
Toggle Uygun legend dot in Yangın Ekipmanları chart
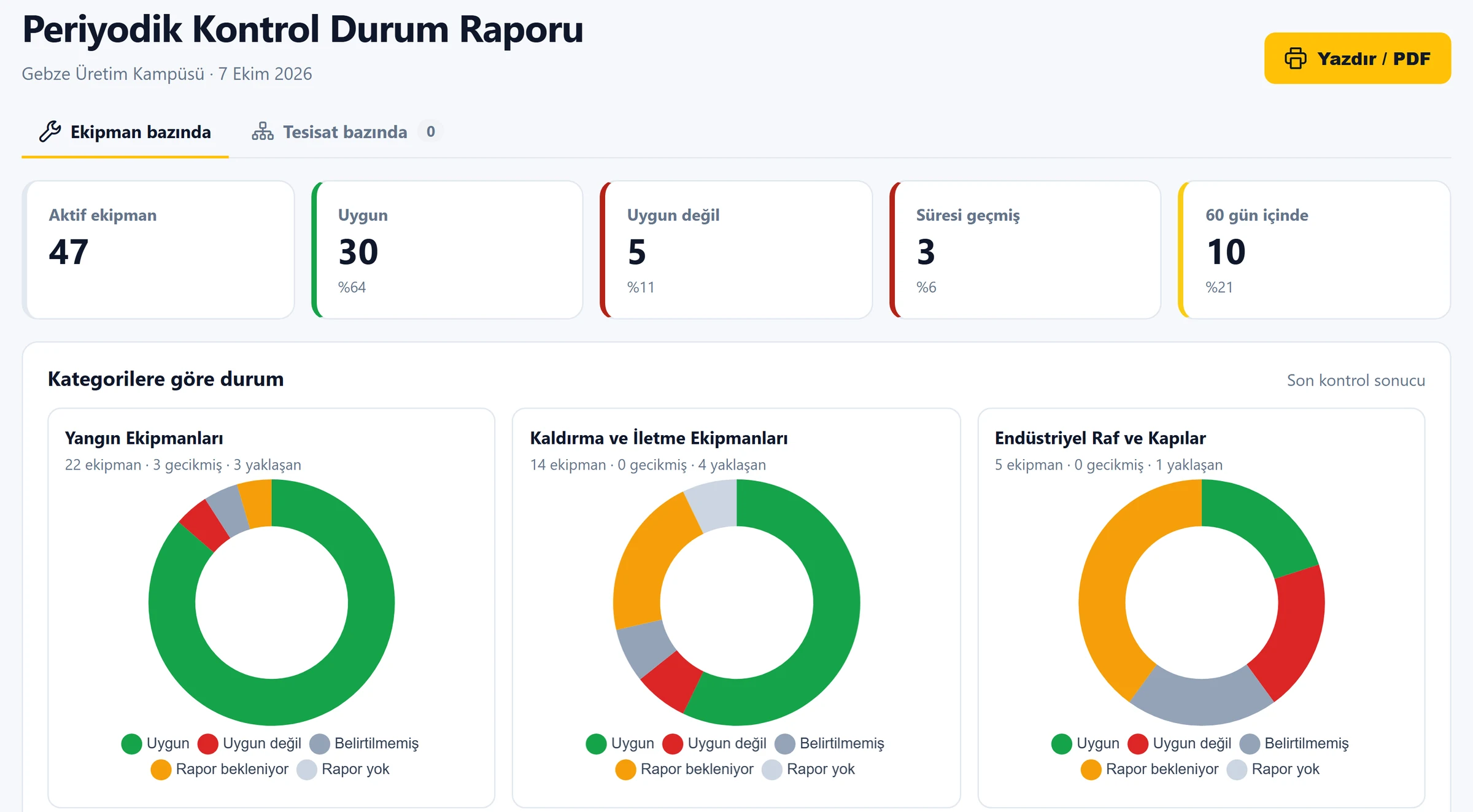tap(131, 743)
